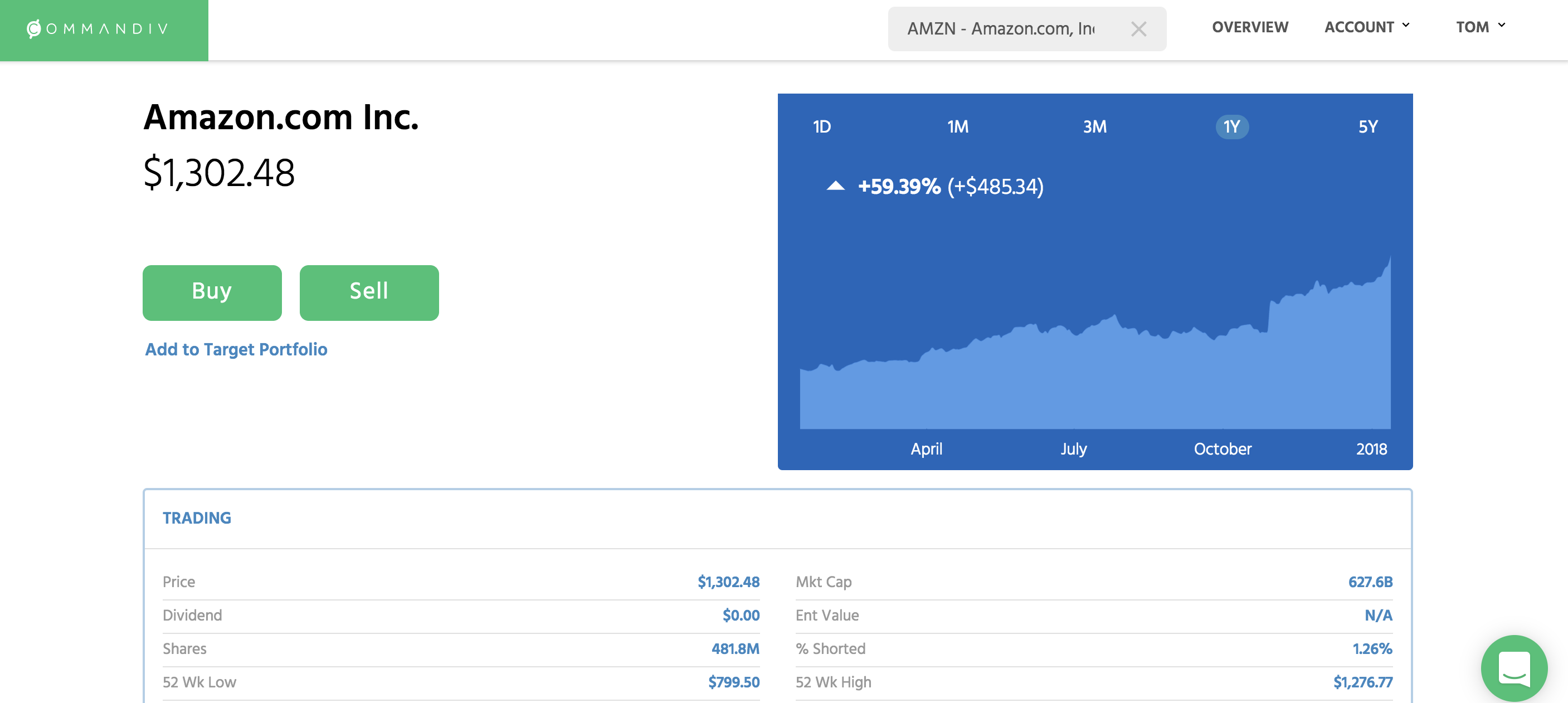Viewport: 1568px width, 703px height.
Task: Show the 3M chart period
Action: (1094, 126)
